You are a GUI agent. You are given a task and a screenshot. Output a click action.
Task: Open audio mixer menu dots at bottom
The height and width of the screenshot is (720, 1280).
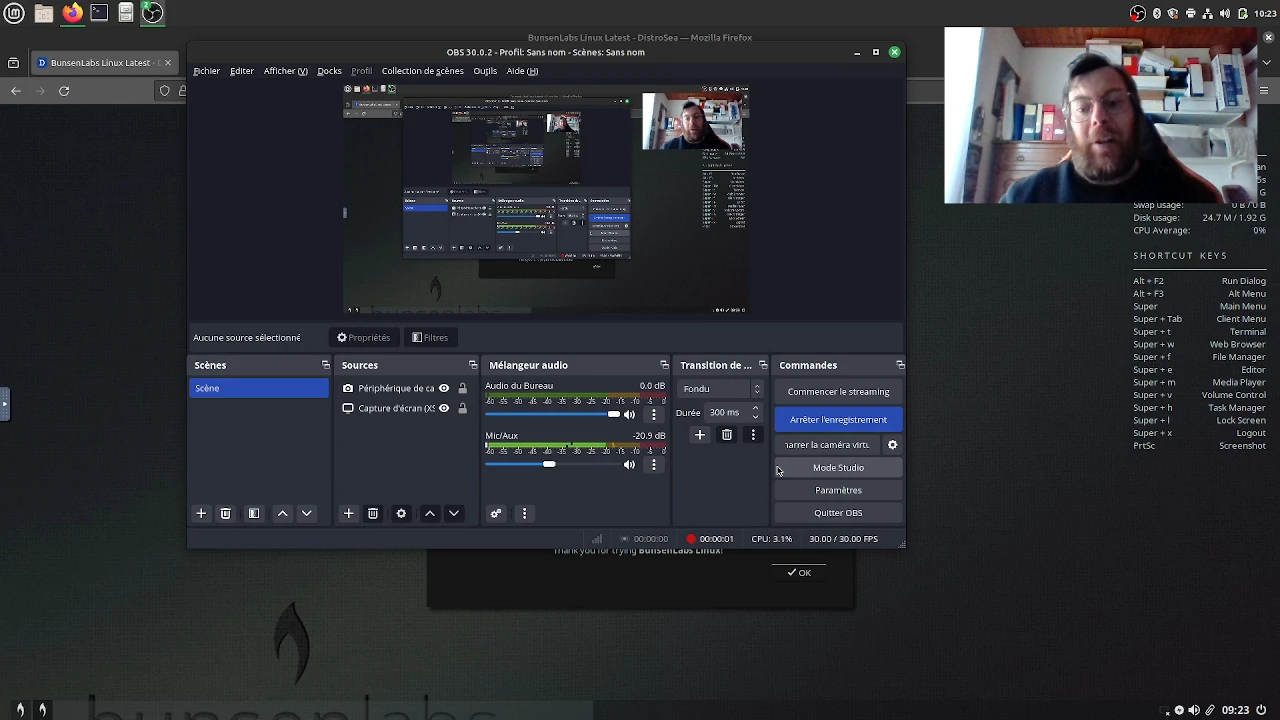click(524, 513)
